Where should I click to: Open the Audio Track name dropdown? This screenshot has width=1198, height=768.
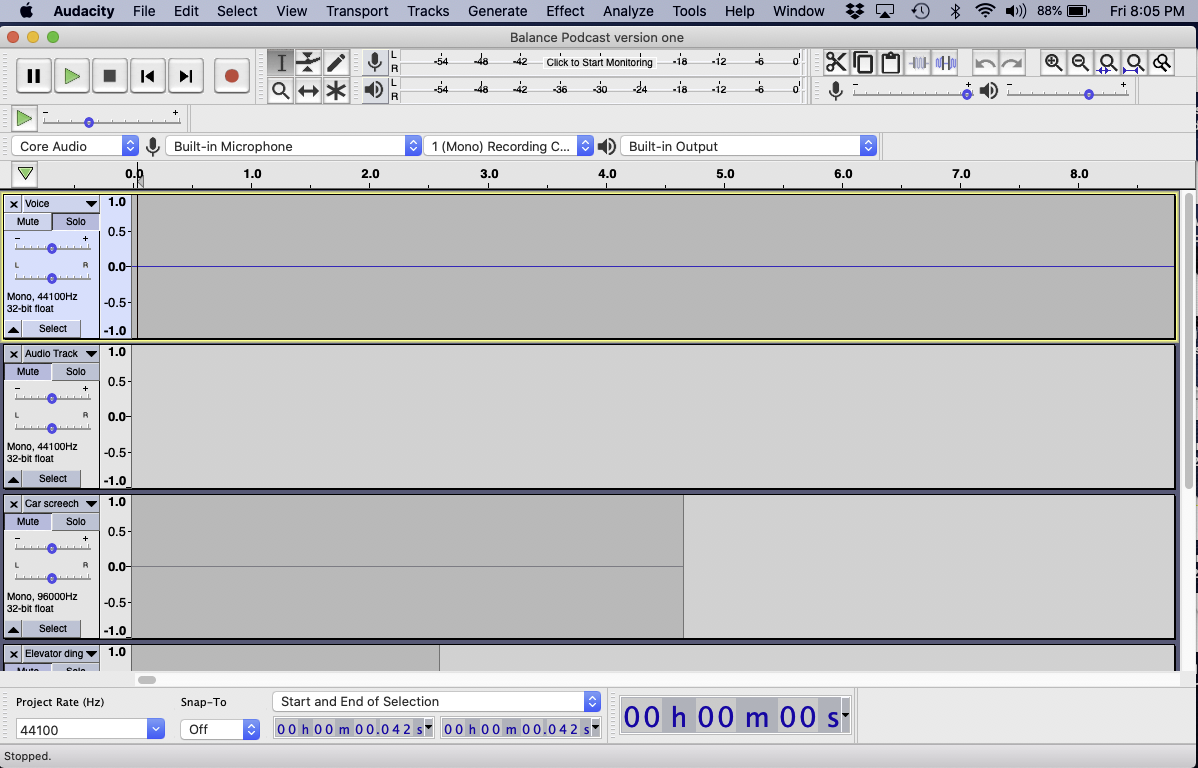[x=60, y=353]
